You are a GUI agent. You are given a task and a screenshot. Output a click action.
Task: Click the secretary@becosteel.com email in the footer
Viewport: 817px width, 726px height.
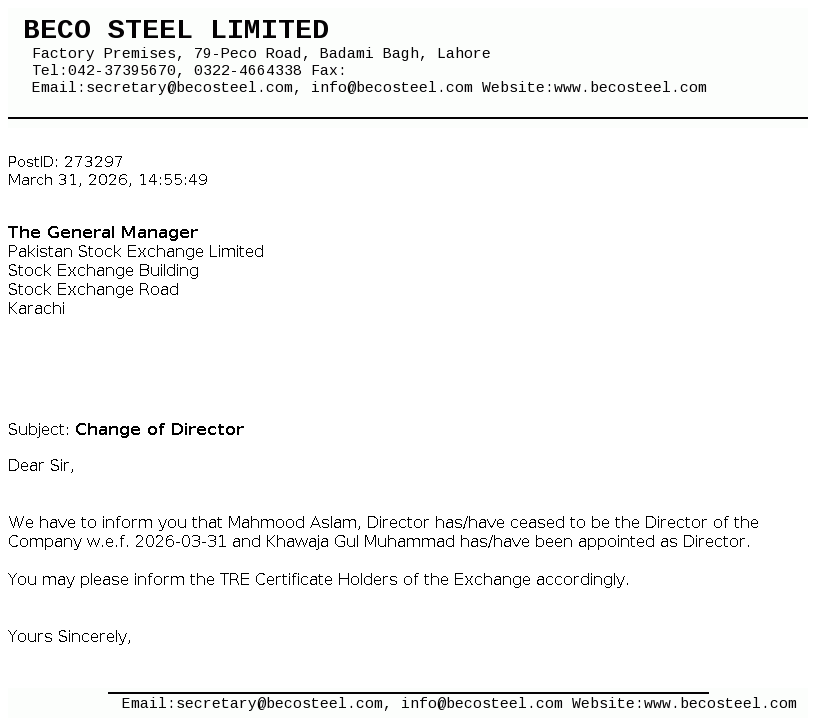click(280, 704)
